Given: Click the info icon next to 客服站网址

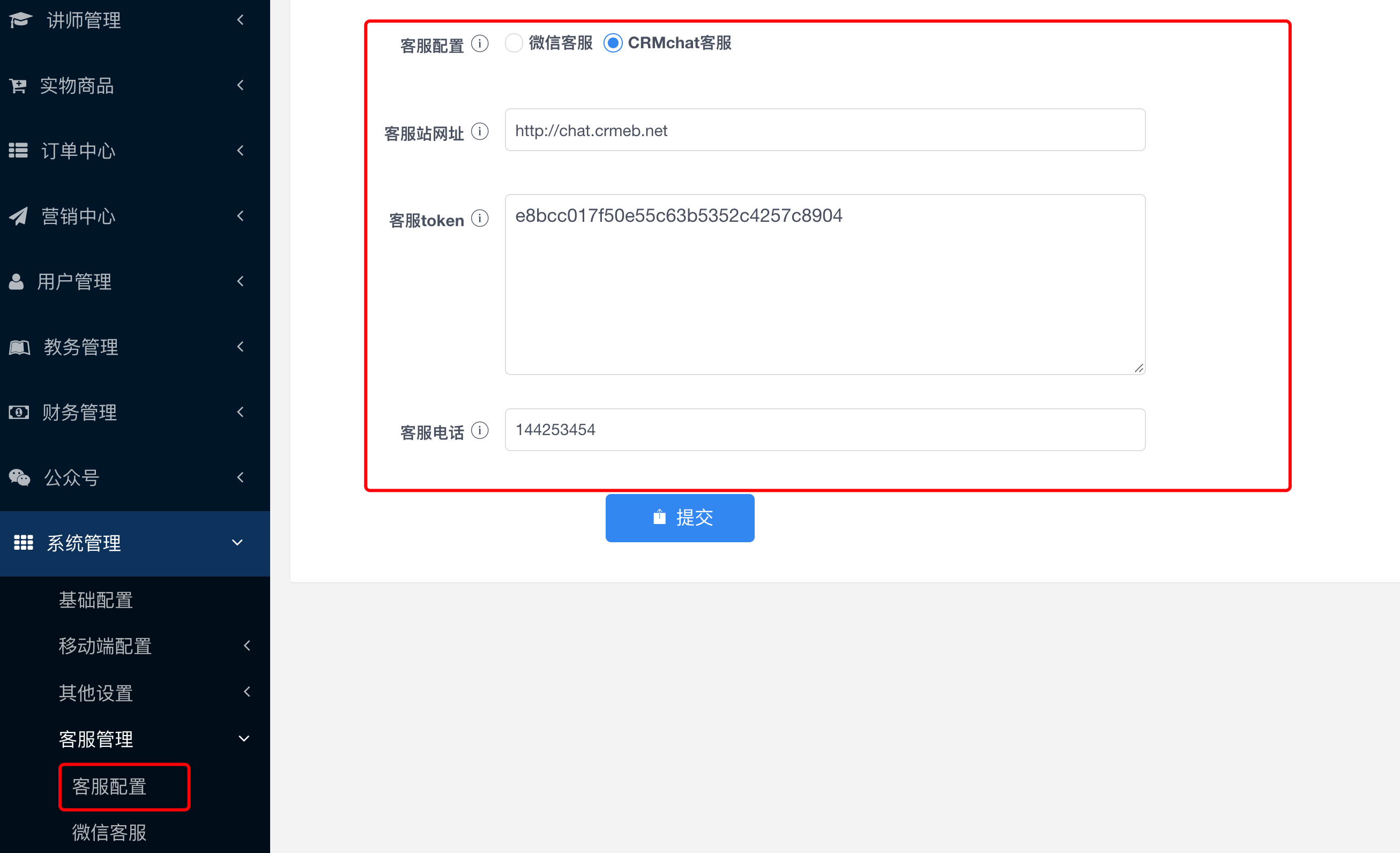Looking at the screenshot, I should [x=480, y=132].
